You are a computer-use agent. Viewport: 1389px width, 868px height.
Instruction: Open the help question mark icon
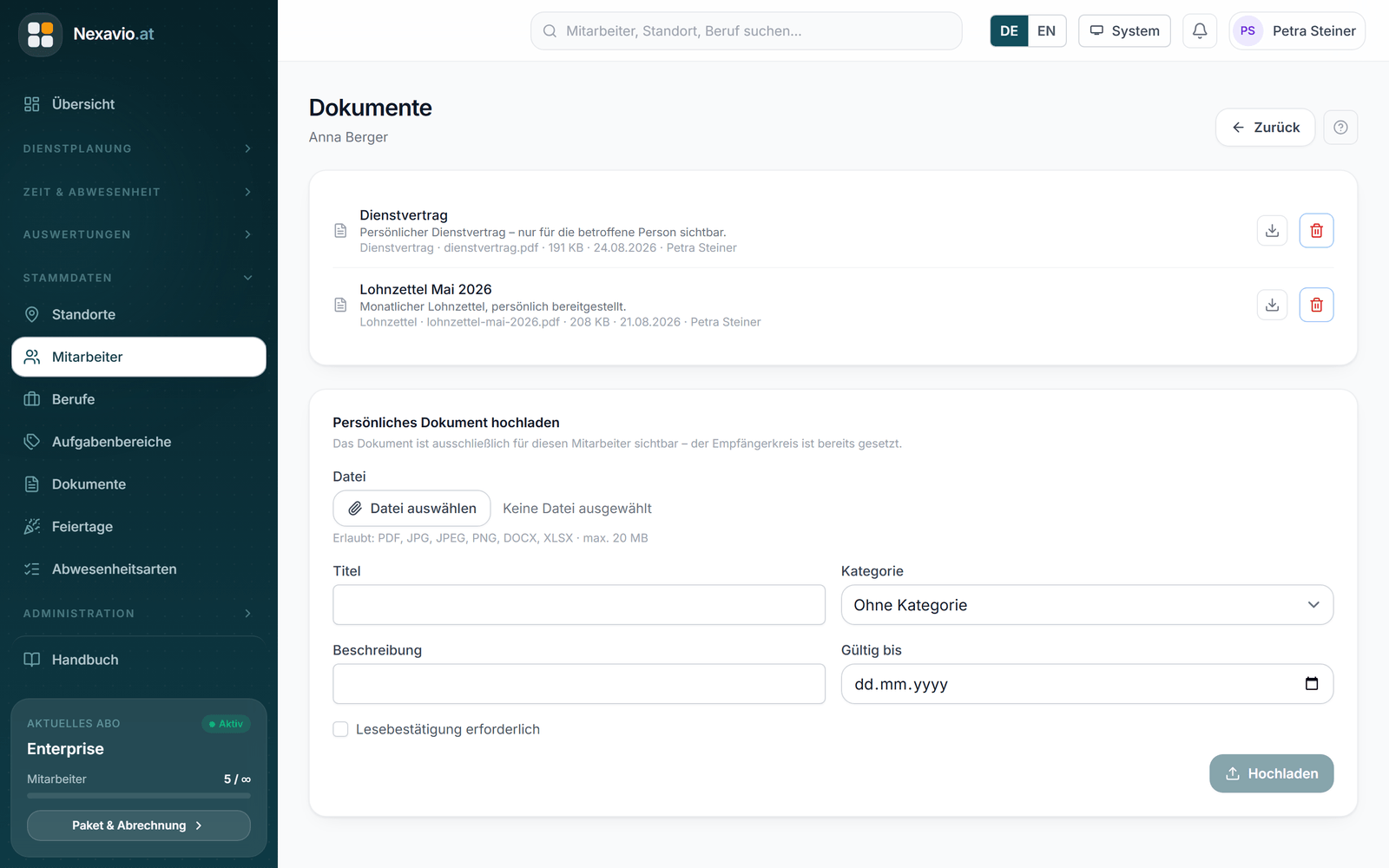[x=1340, y=128]
